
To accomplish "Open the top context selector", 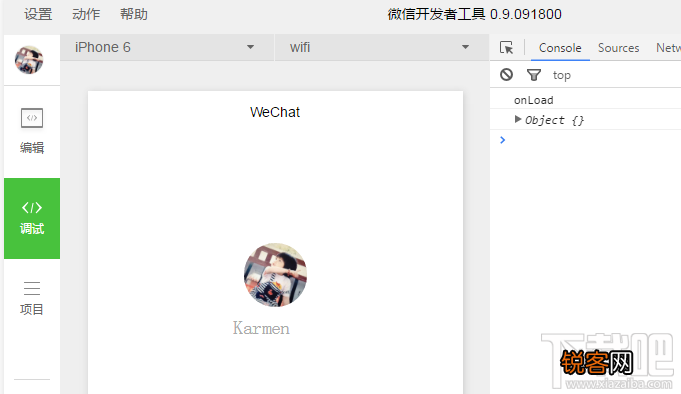I will click(562, 75).
